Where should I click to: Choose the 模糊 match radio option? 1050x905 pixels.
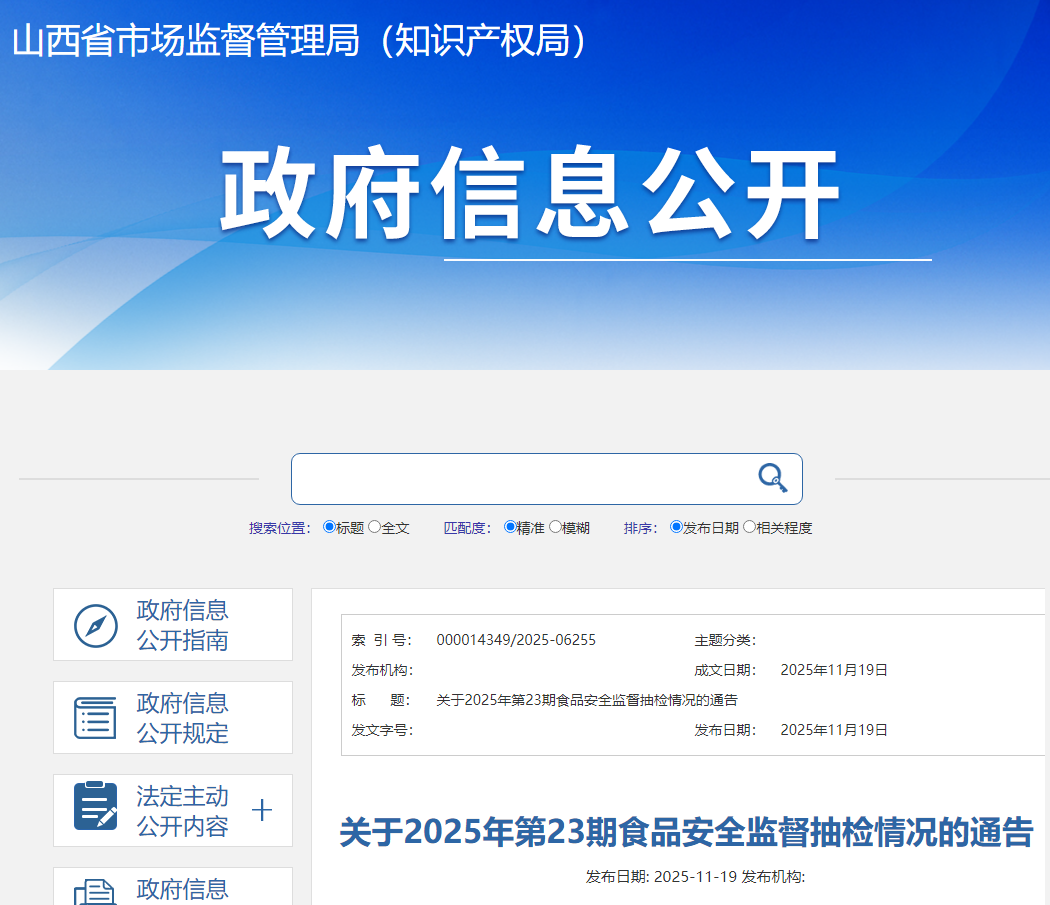click(x=555, y=527)
